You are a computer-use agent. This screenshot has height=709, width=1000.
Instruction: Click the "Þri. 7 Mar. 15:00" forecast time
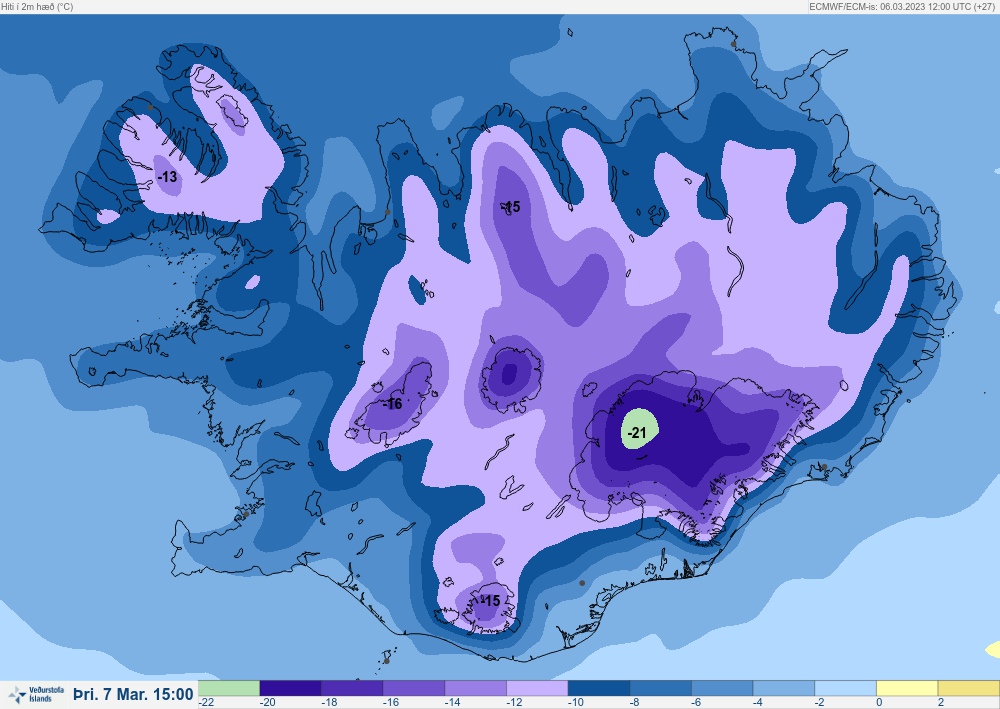pos(133,694)
